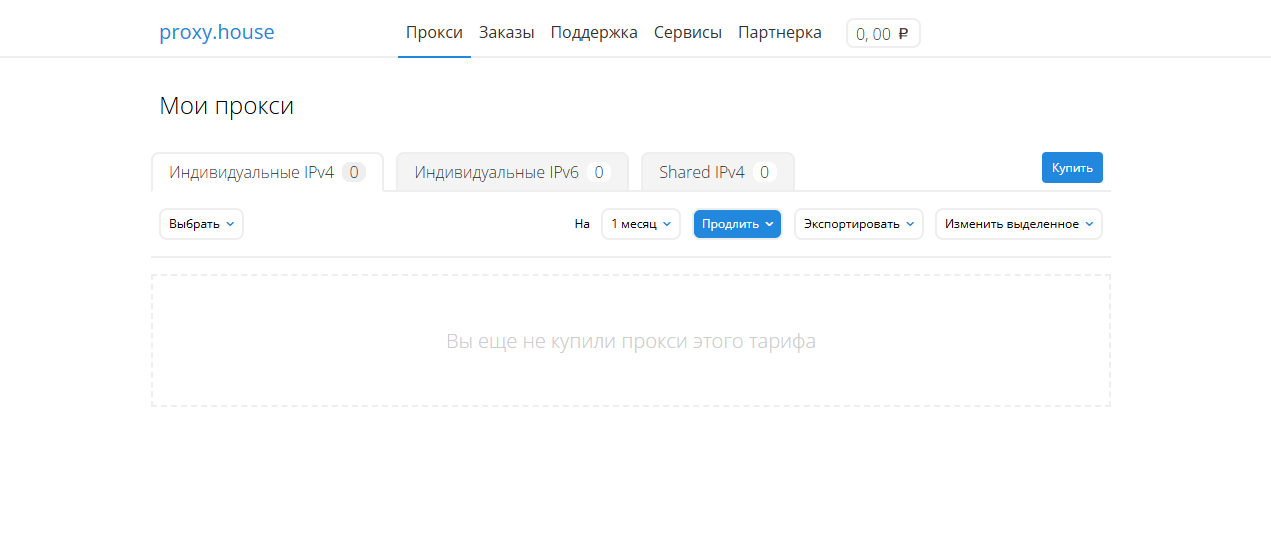Click the 0,00 ₽ balance button
Image resolution: width=1271 pixels, height=559 pixels.
click(x=883, y=33)
